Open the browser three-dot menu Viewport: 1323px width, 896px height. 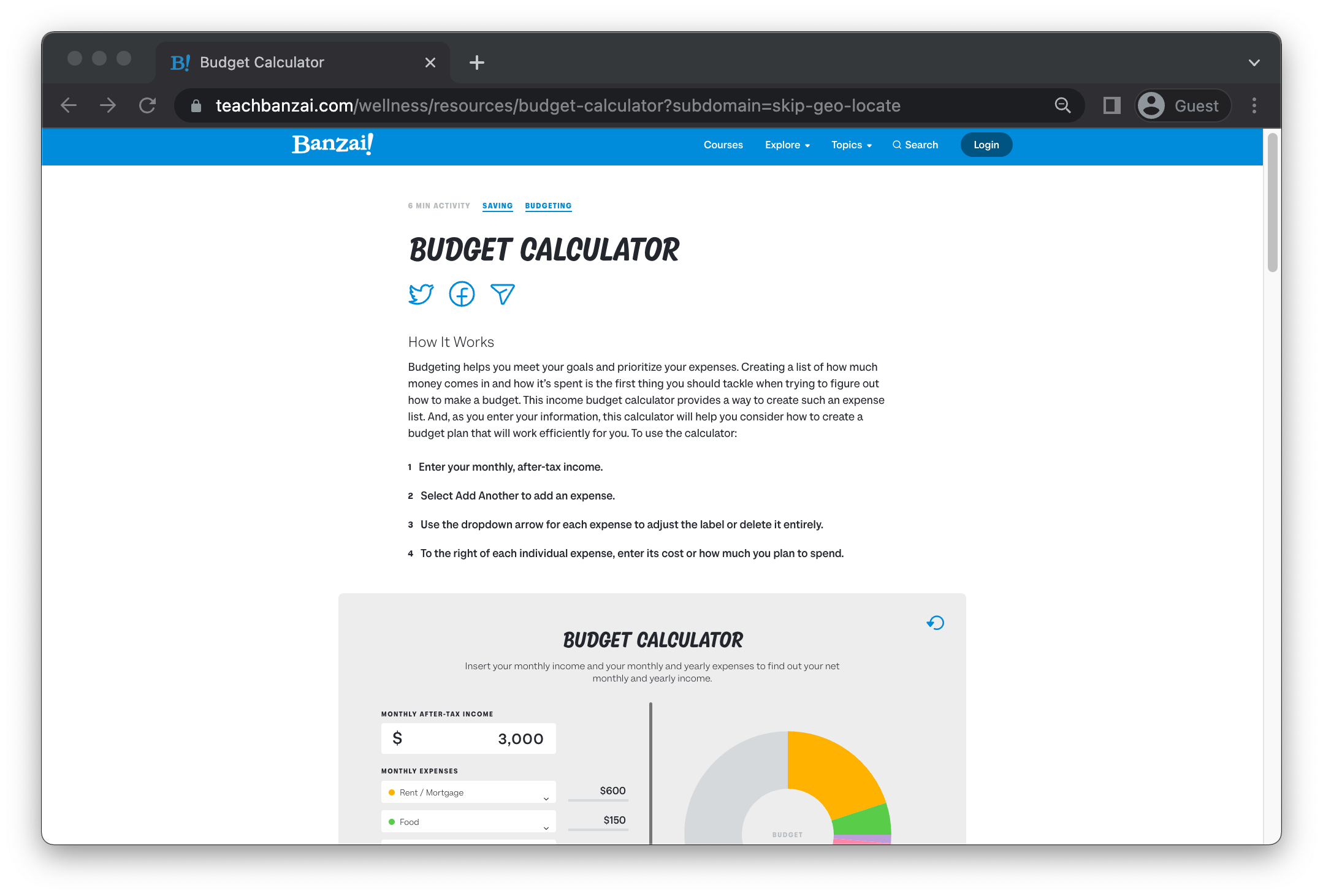(x=1254, y=105)
